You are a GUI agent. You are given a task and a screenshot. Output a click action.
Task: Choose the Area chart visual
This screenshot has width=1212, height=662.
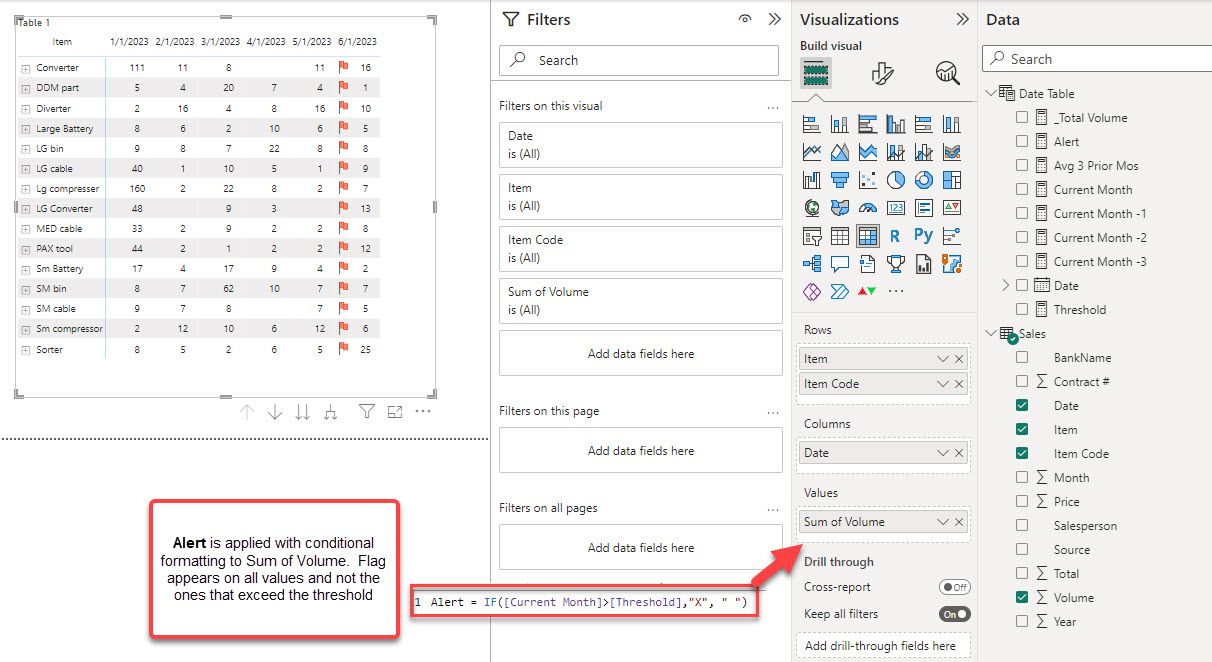pos(840,152)
